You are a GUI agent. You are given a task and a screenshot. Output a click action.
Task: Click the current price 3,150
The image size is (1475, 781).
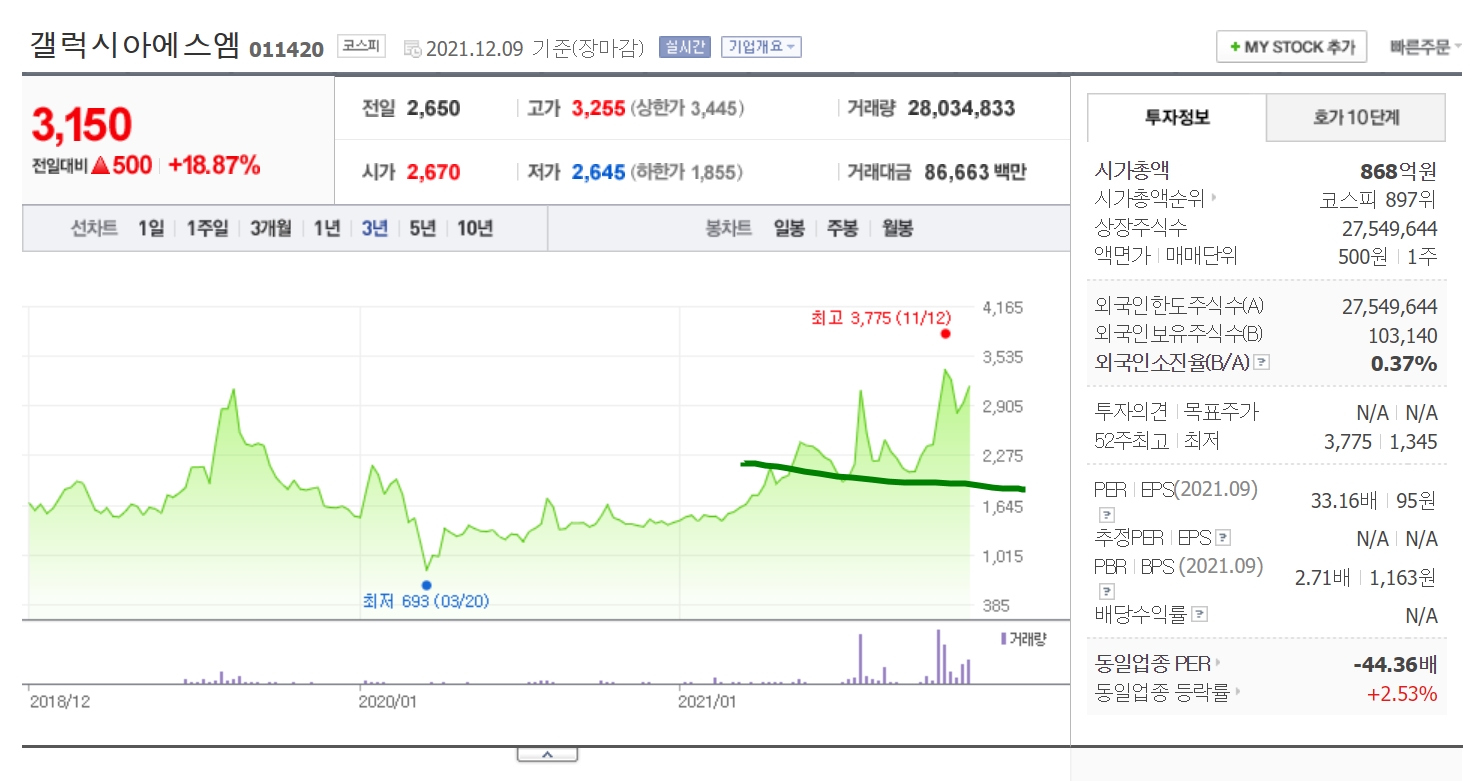pyautogui.click(x=82, y=125)
